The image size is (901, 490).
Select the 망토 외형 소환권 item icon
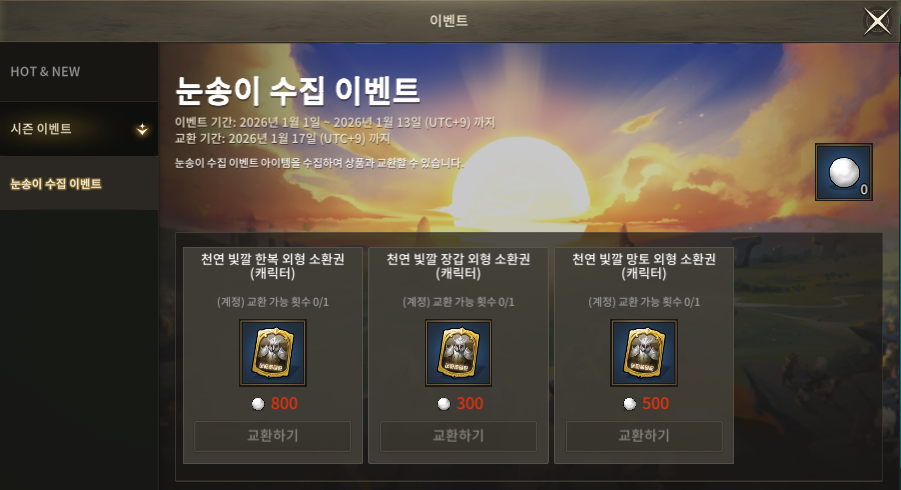[644, 353]
